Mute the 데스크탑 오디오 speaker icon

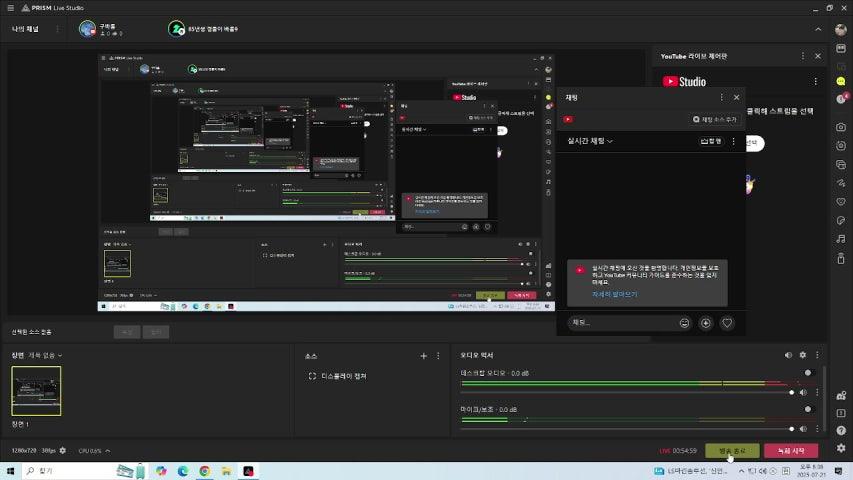pyautogui.click(x=803, y=392)
